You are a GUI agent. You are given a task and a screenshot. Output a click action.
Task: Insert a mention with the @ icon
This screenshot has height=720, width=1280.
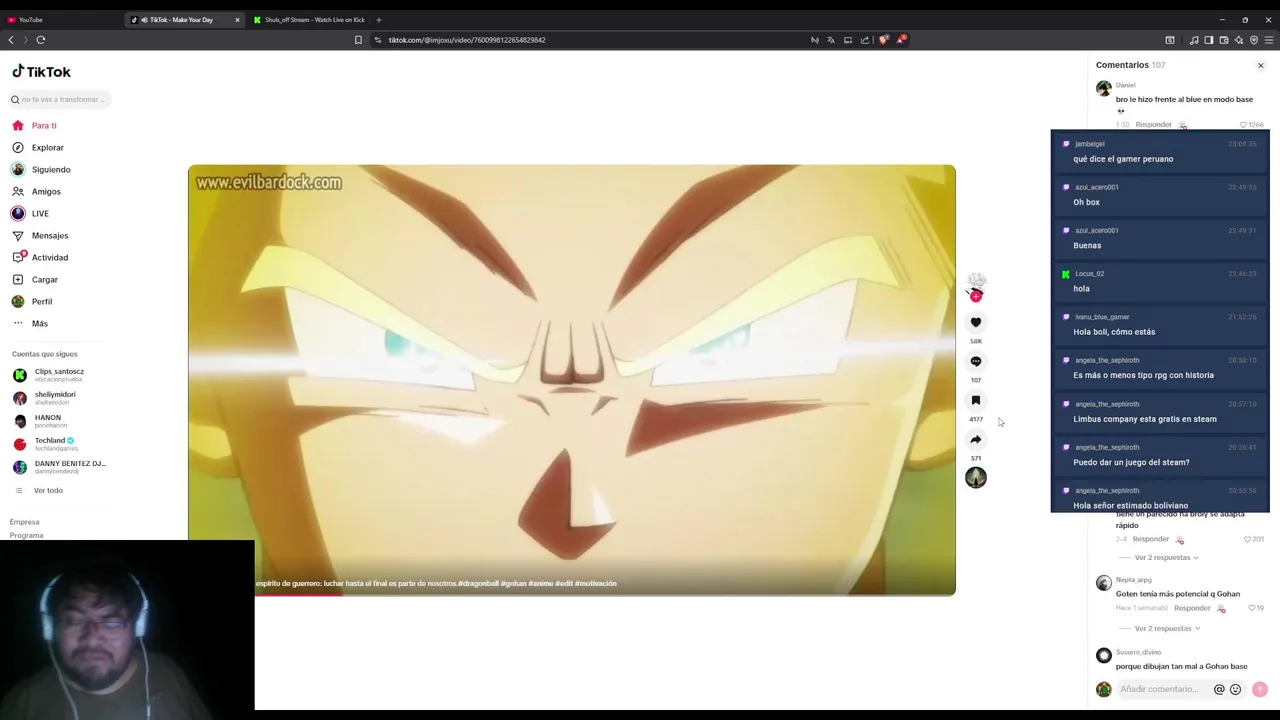click(1219, 689)
